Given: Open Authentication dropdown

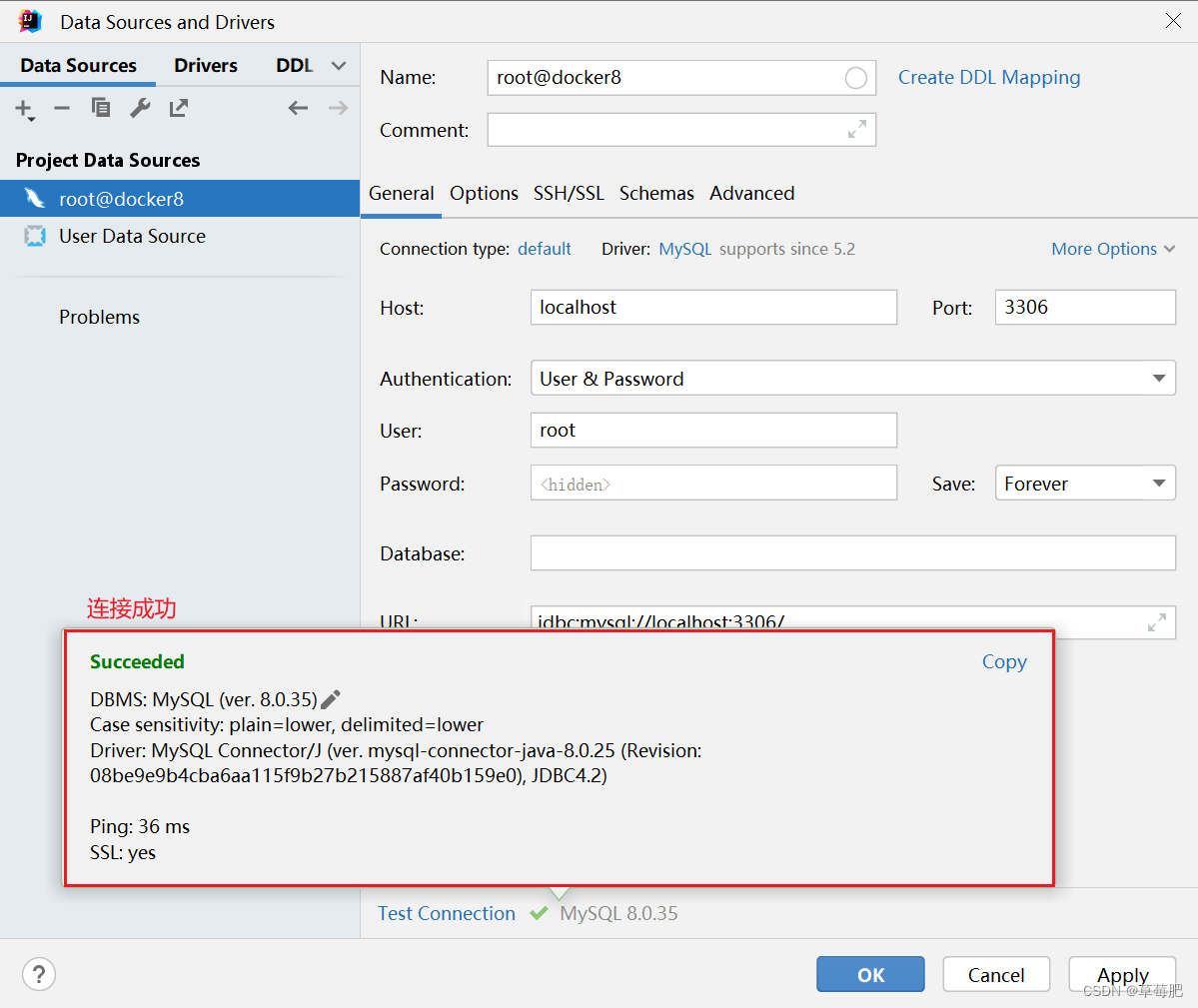Looking at the screenshot, I should tap(852, 378).
